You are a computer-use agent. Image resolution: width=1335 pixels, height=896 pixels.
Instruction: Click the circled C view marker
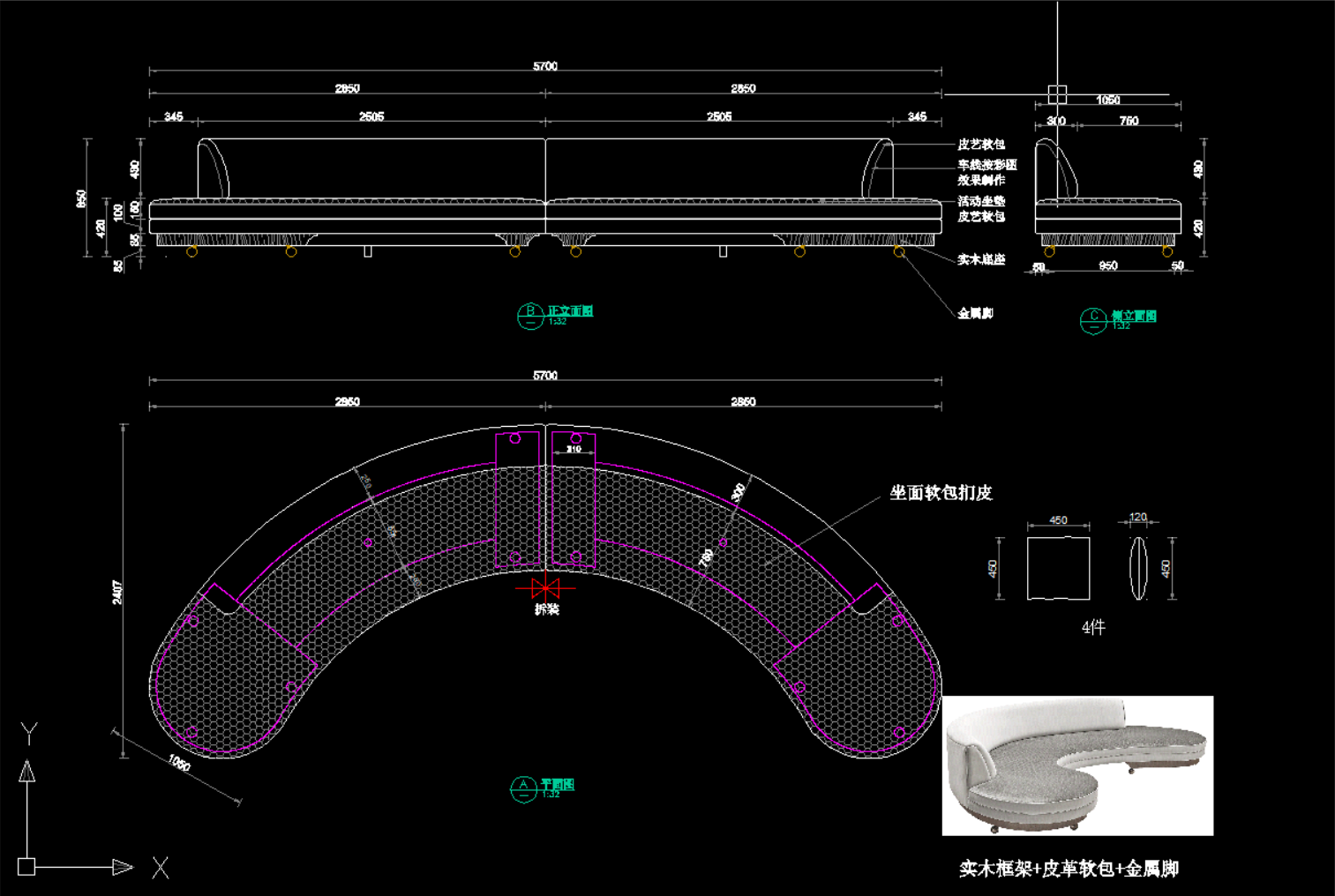(x=1093, y=320)
